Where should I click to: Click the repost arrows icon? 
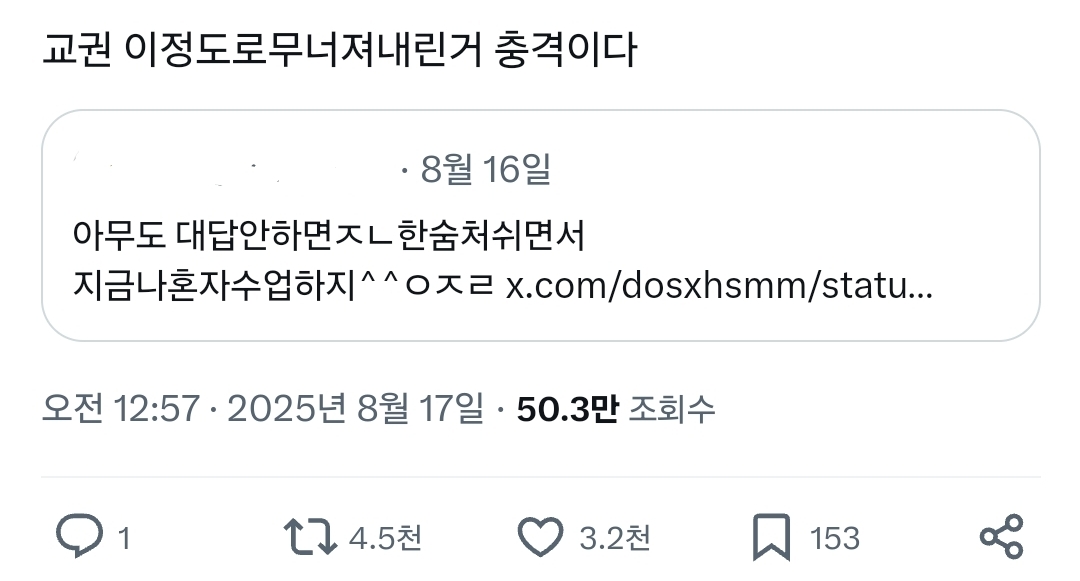pos(310,537)
